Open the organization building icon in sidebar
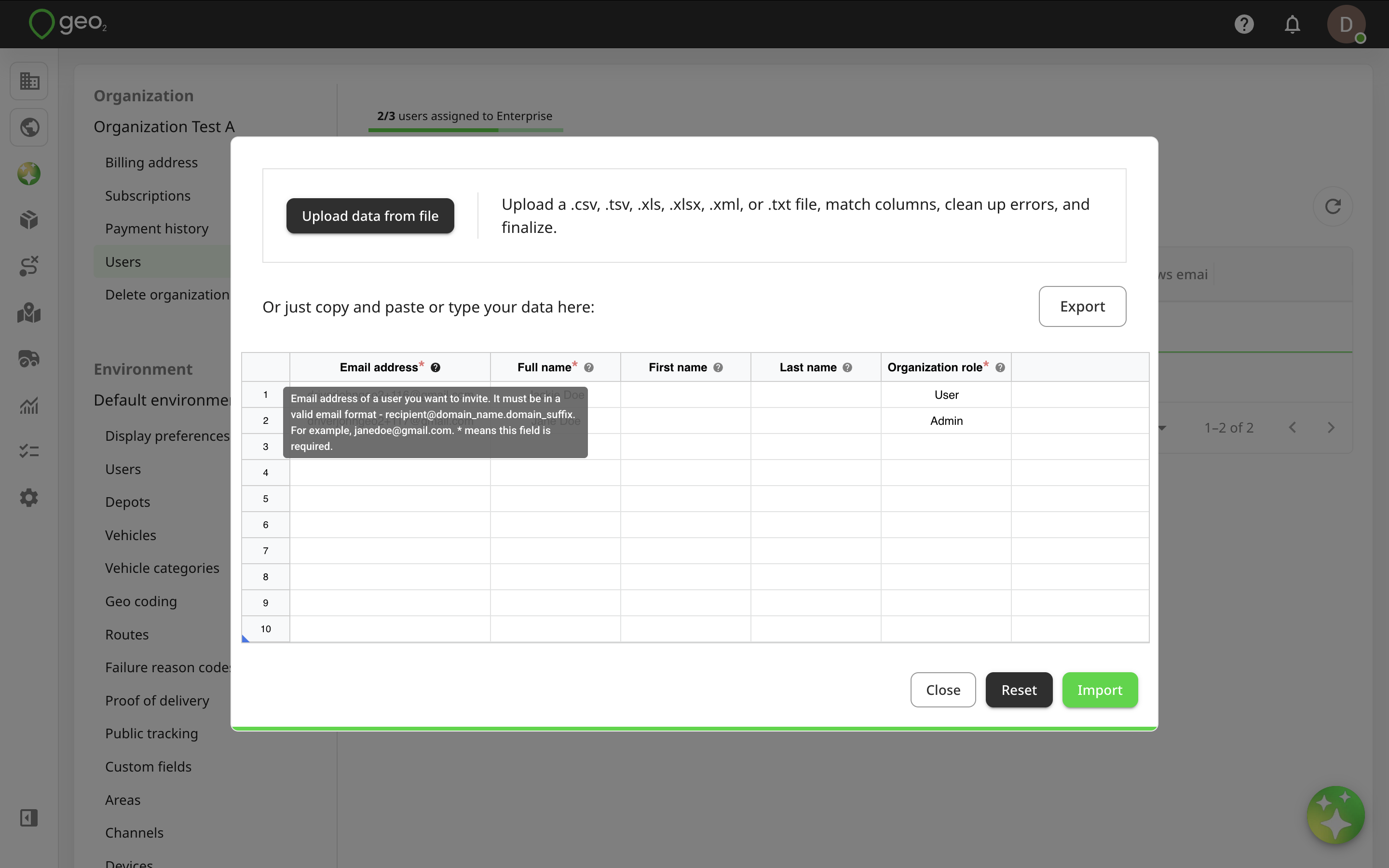This screenshot has height=868, width=1389. pos(29,81)
